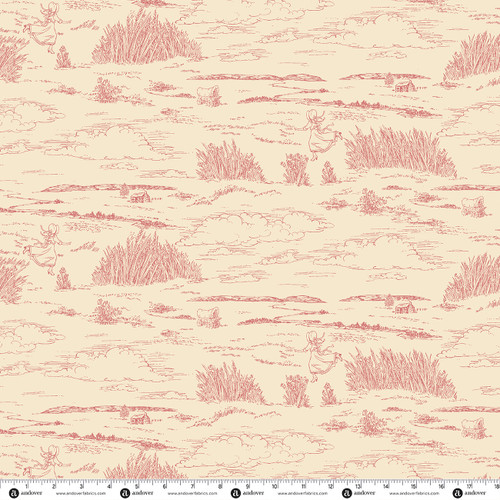Screen dimensions: 500x500
Task: Click the ruler number 10
Action: click(275, 487)
